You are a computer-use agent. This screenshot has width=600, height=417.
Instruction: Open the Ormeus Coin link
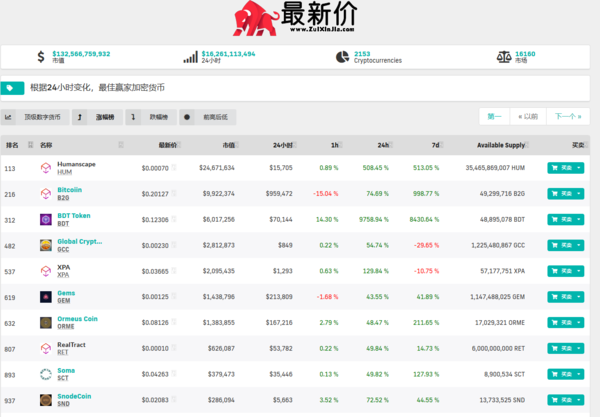tap(77, 319)
